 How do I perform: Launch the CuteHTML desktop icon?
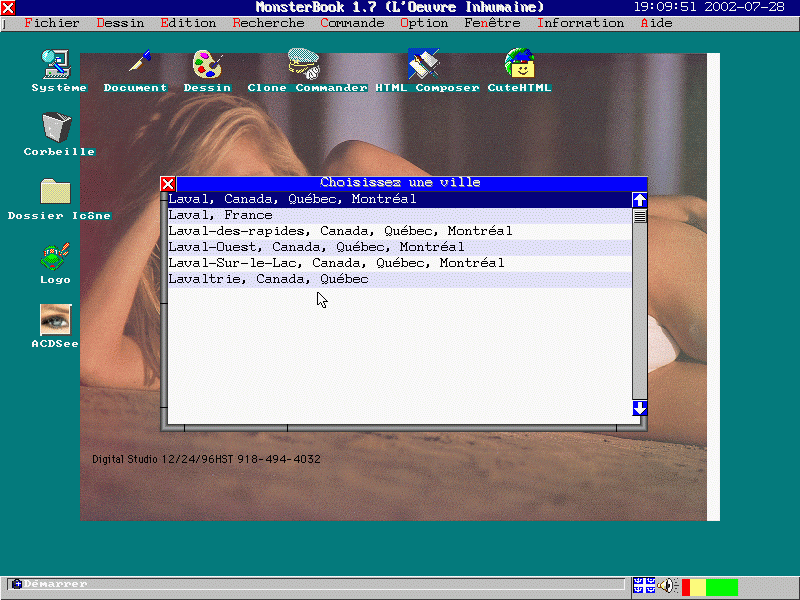(x=519, y=65)
